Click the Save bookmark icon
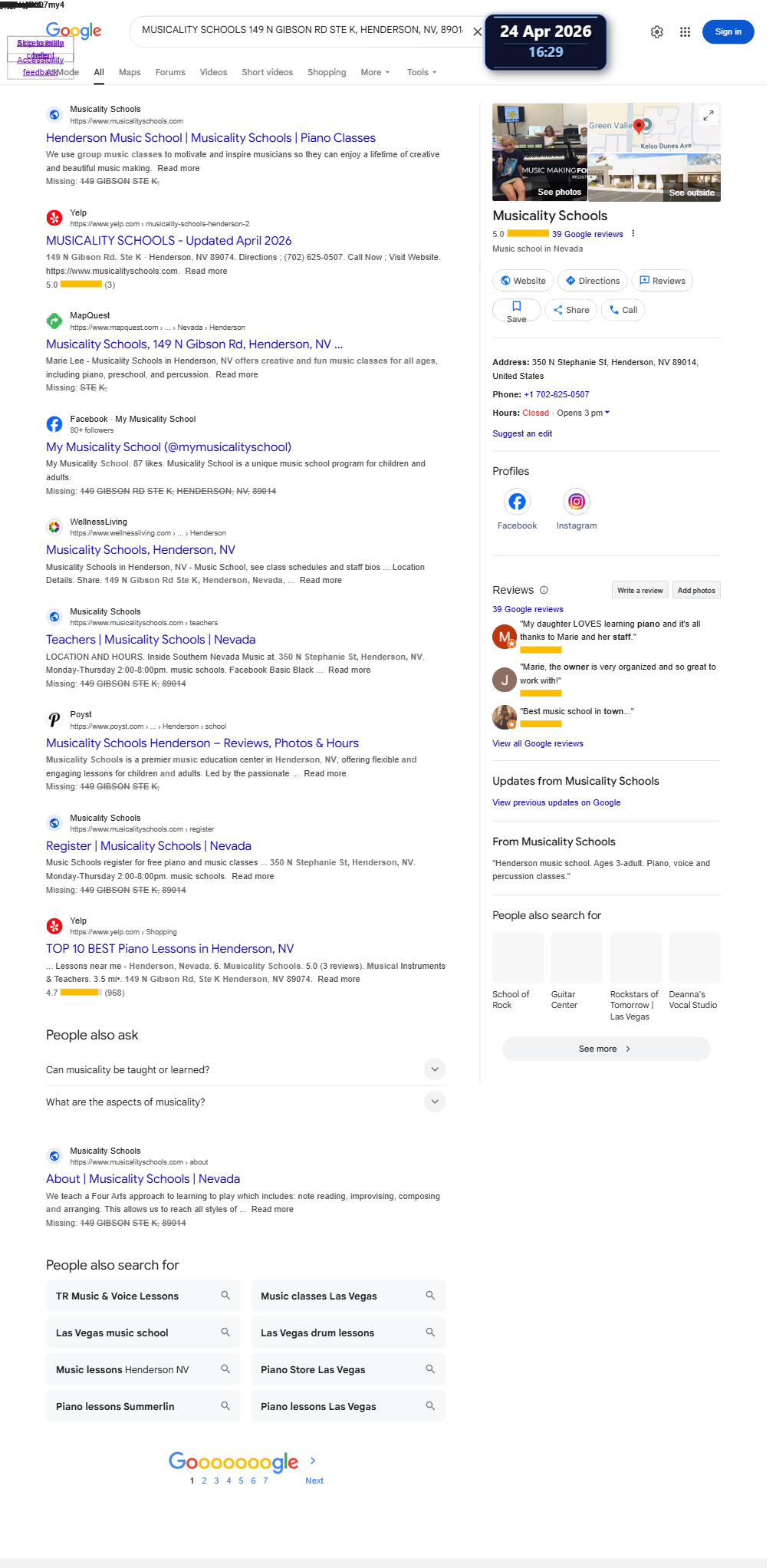 tap(517, 306)
